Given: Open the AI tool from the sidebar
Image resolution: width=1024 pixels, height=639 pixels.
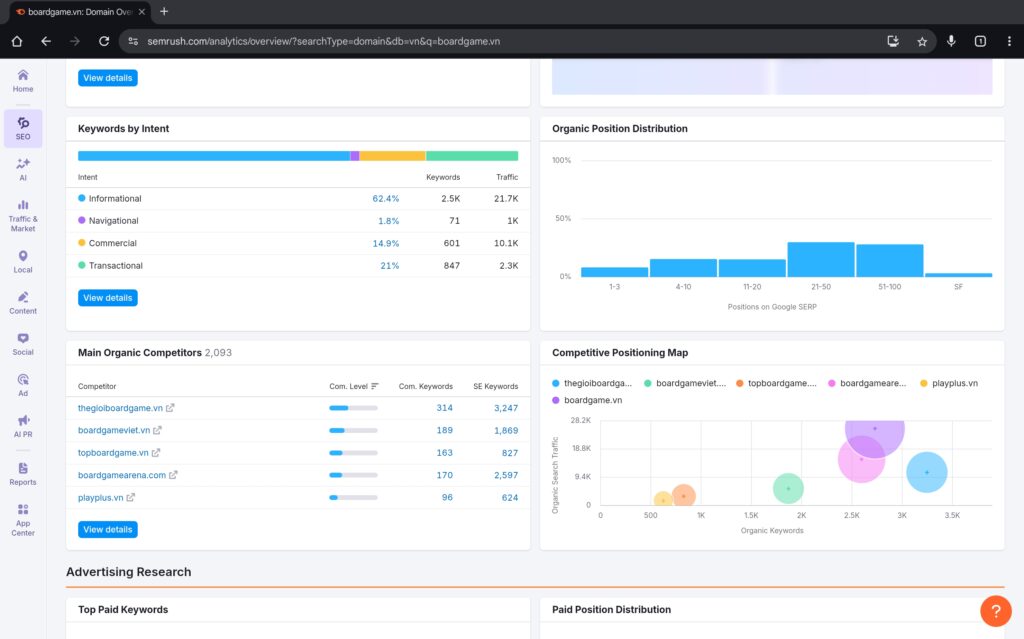Looking at the screenshot, I should [22, 170].
